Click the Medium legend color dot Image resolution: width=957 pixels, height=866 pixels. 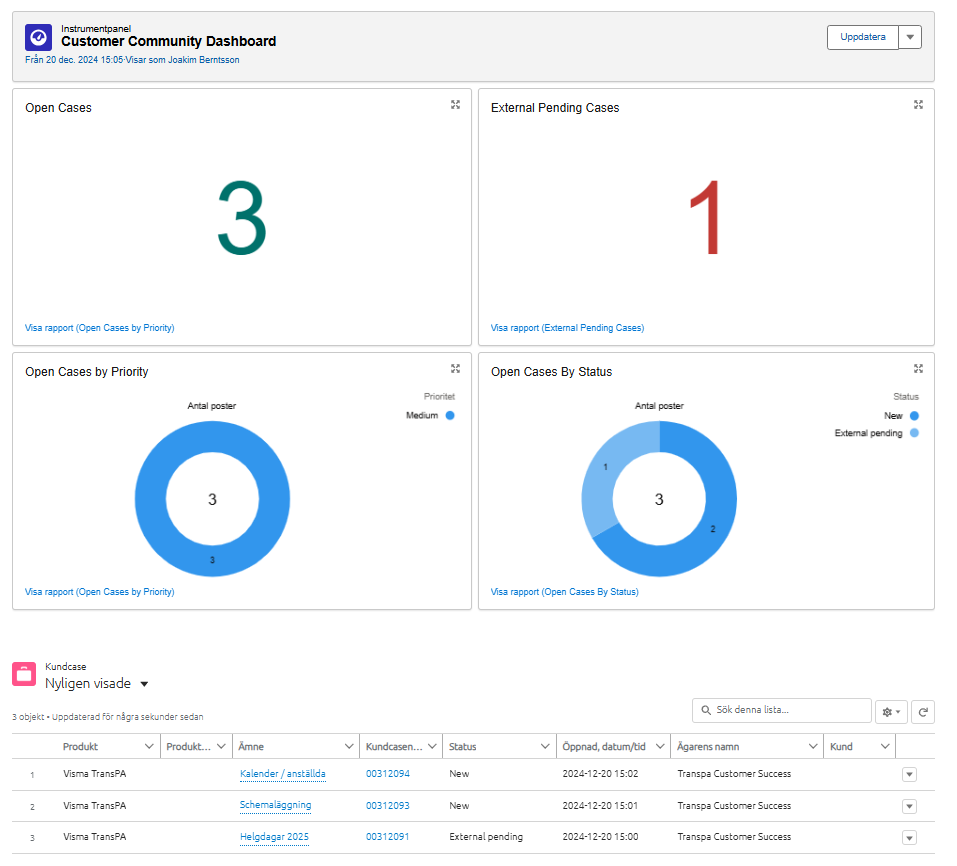450,416
